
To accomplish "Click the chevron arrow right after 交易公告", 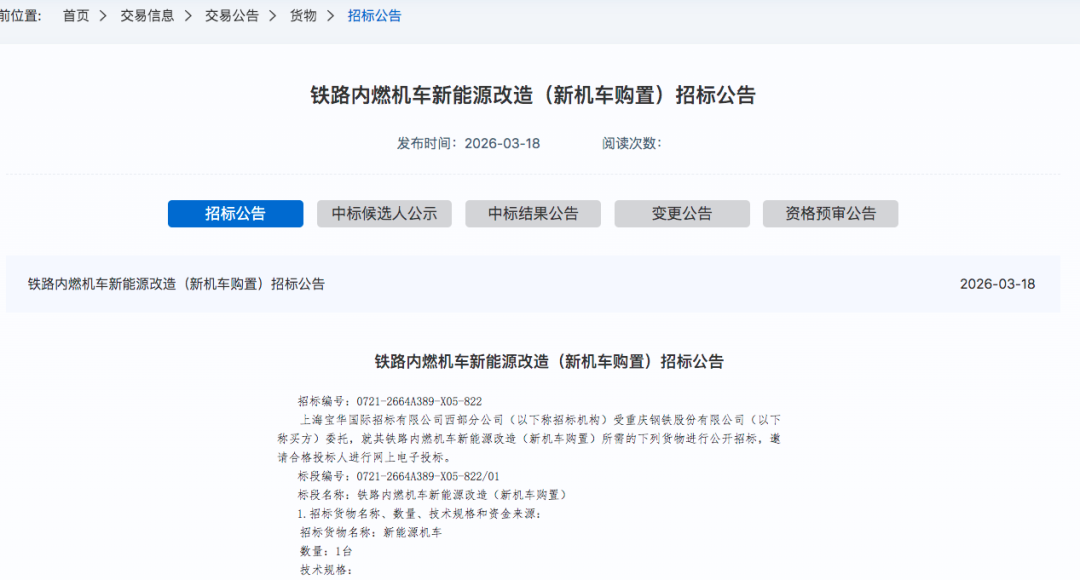I will click(274, 16).
